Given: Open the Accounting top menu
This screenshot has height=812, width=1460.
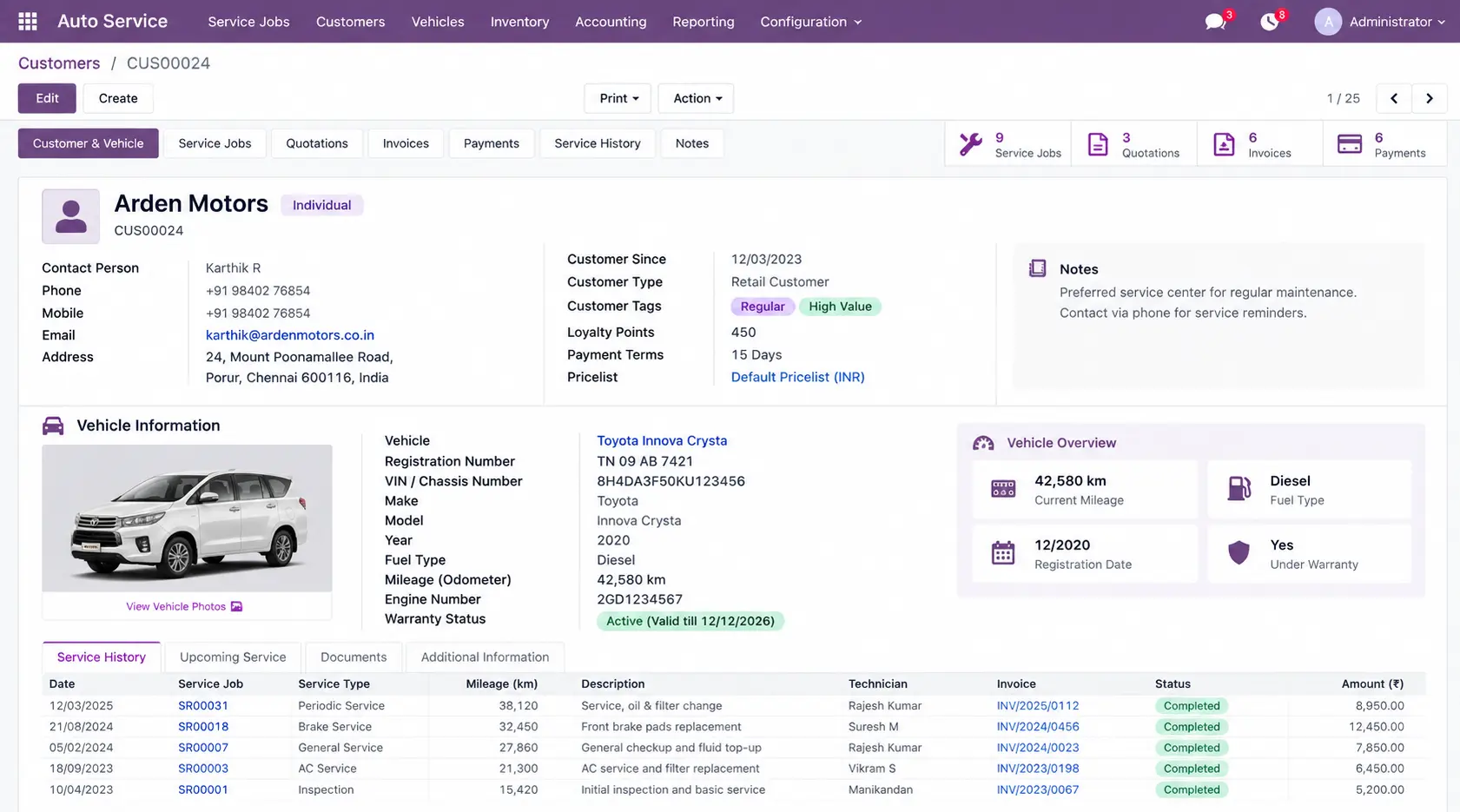Looking at the screenshot, I should (x=611, y=22).
